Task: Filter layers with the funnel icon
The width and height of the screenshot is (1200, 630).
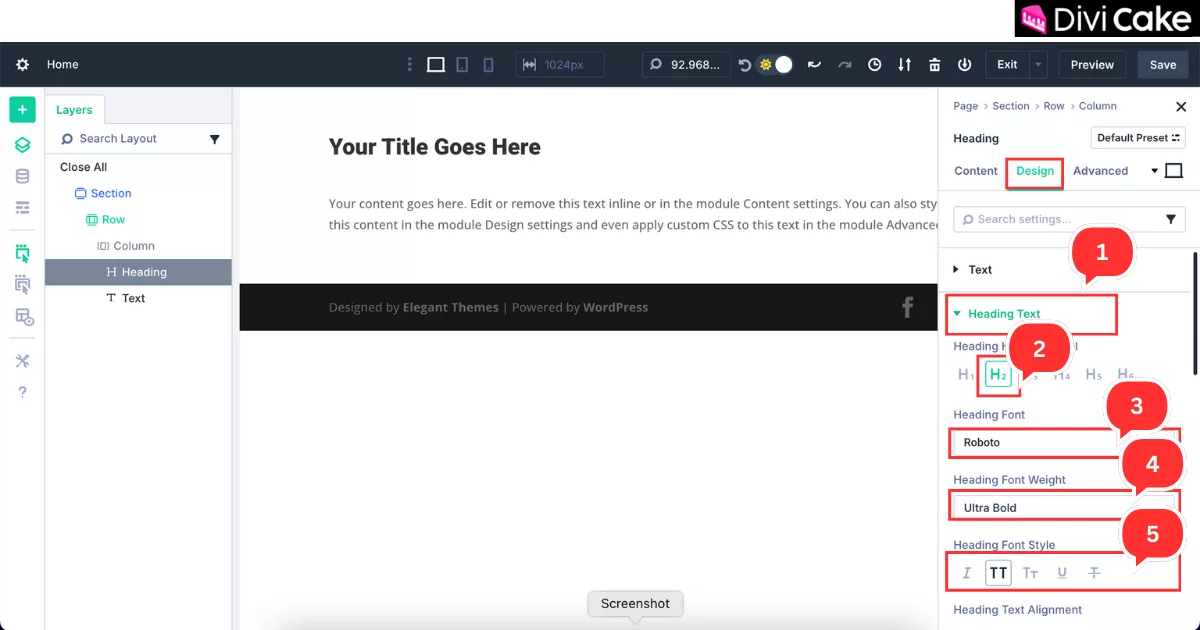Action: click(214, 139)
